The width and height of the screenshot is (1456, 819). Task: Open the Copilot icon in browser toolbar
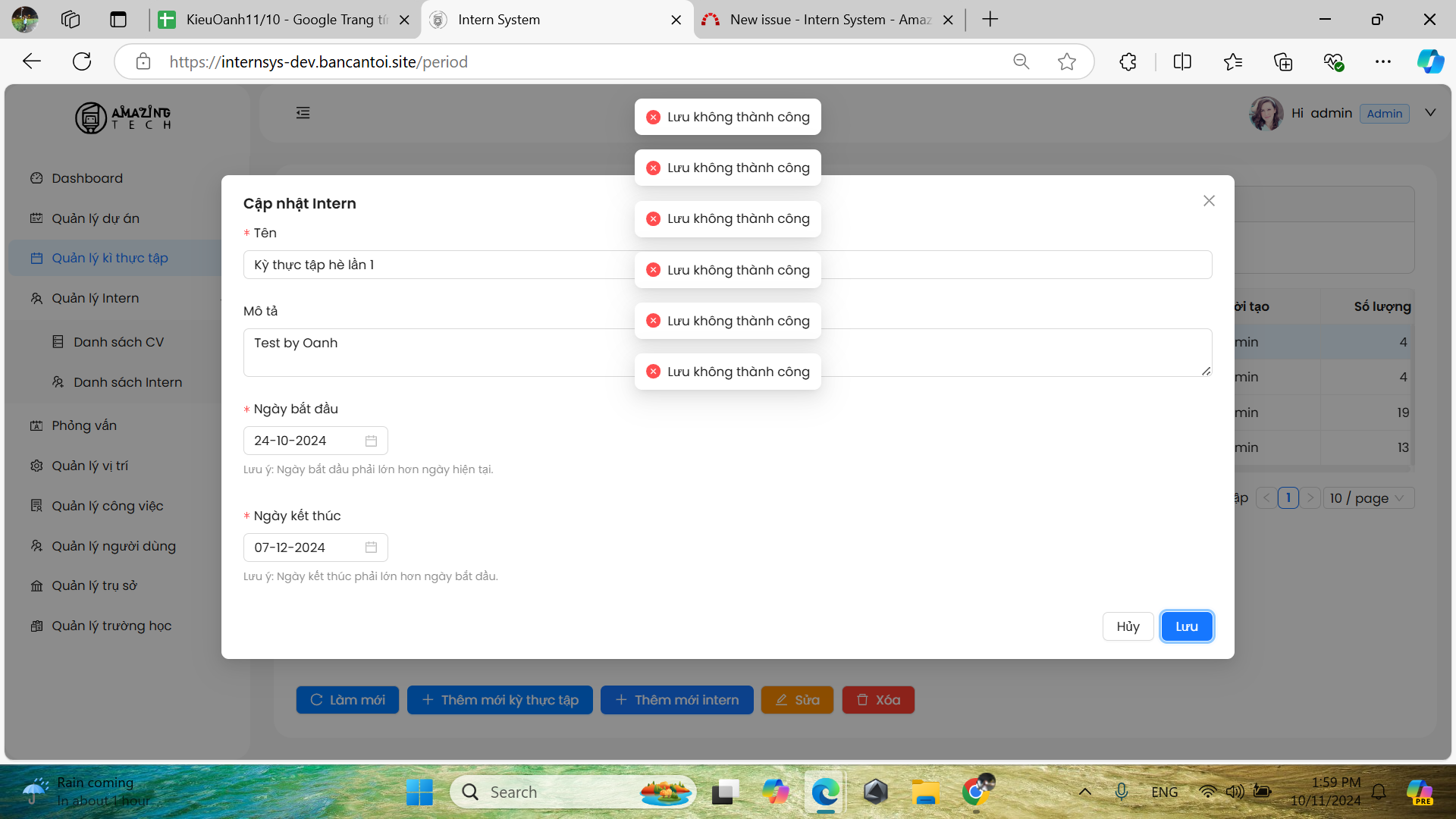[1430, 62]
